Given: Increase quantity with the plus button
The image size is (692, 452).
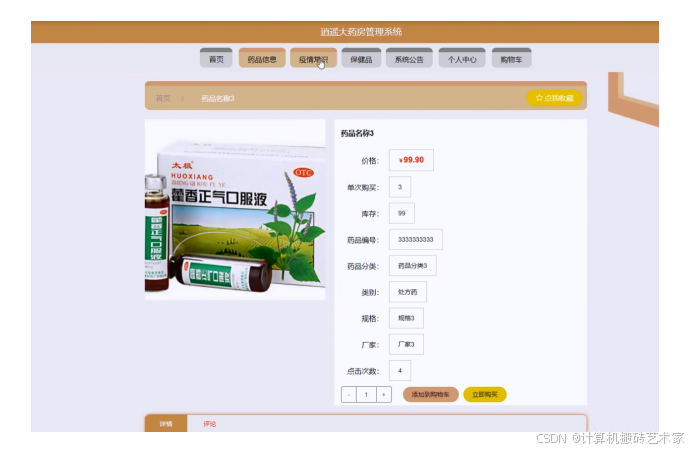Looking at the screenshot, I should point(384,394).
